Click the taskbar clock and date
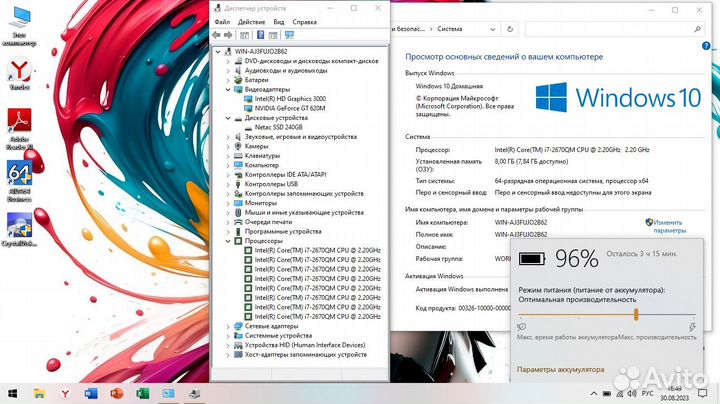This screenshot has height=404, width=720. pos(674,394)
